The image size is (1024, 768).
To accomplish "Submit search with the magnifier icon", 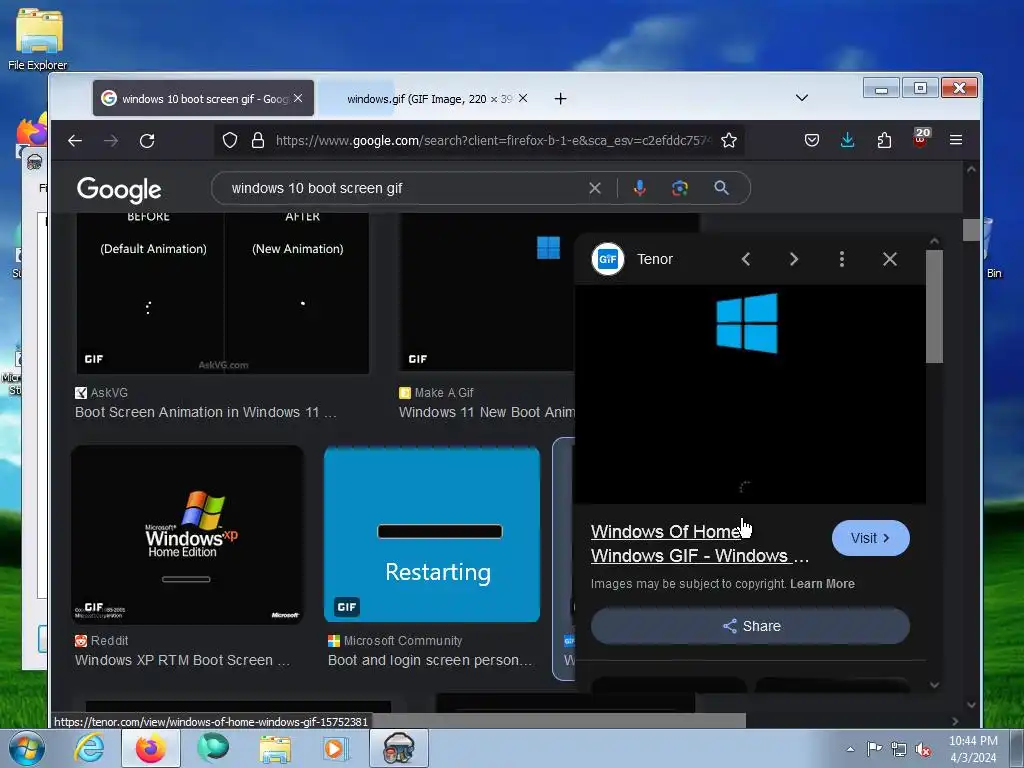I will tap(722, 188).
